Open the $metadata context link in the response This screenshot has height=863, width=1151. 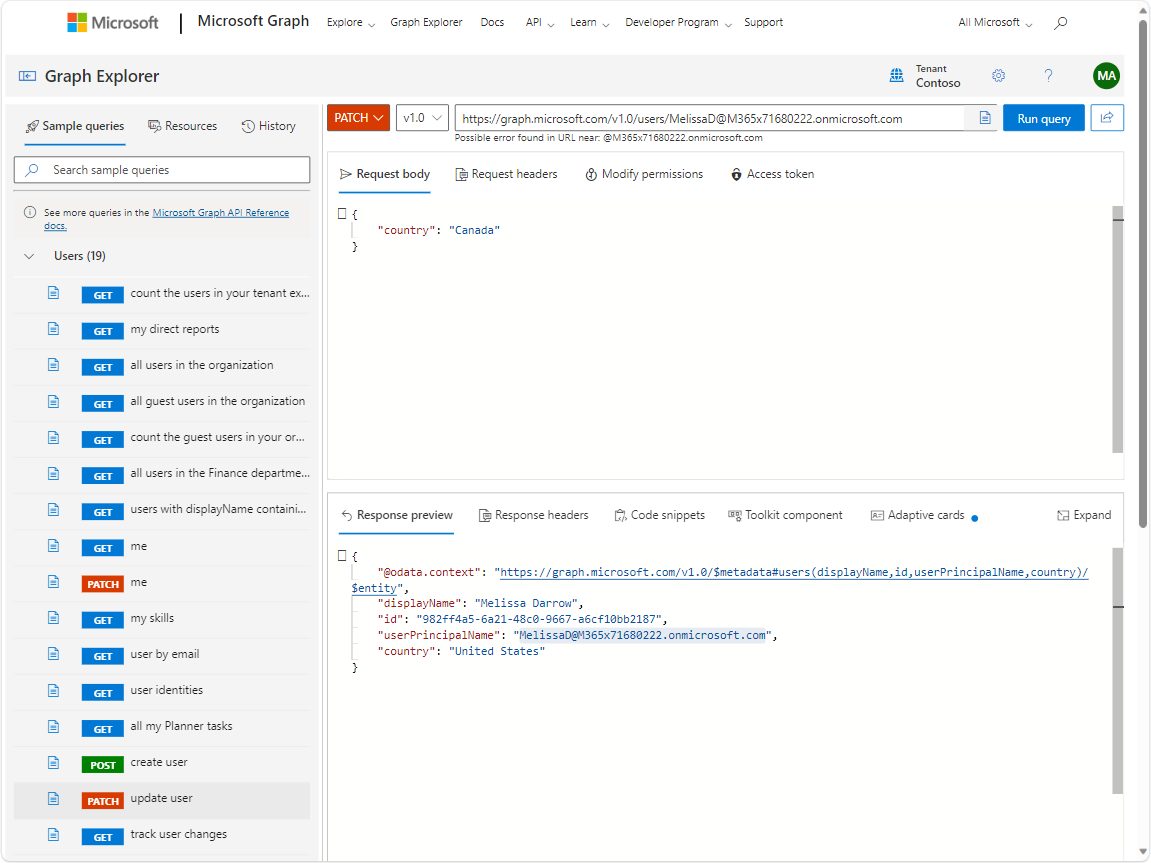coord(794,572)
